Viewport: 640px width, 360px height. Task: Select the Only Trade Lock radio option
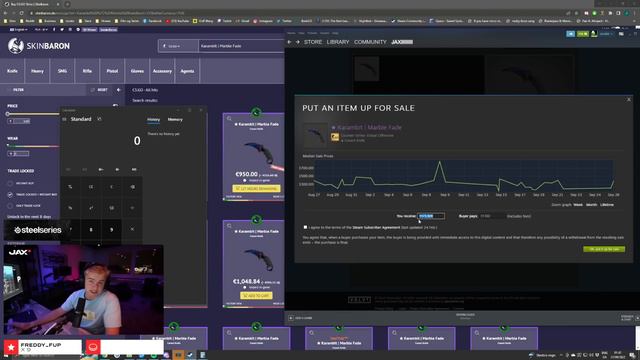(10, 206)
